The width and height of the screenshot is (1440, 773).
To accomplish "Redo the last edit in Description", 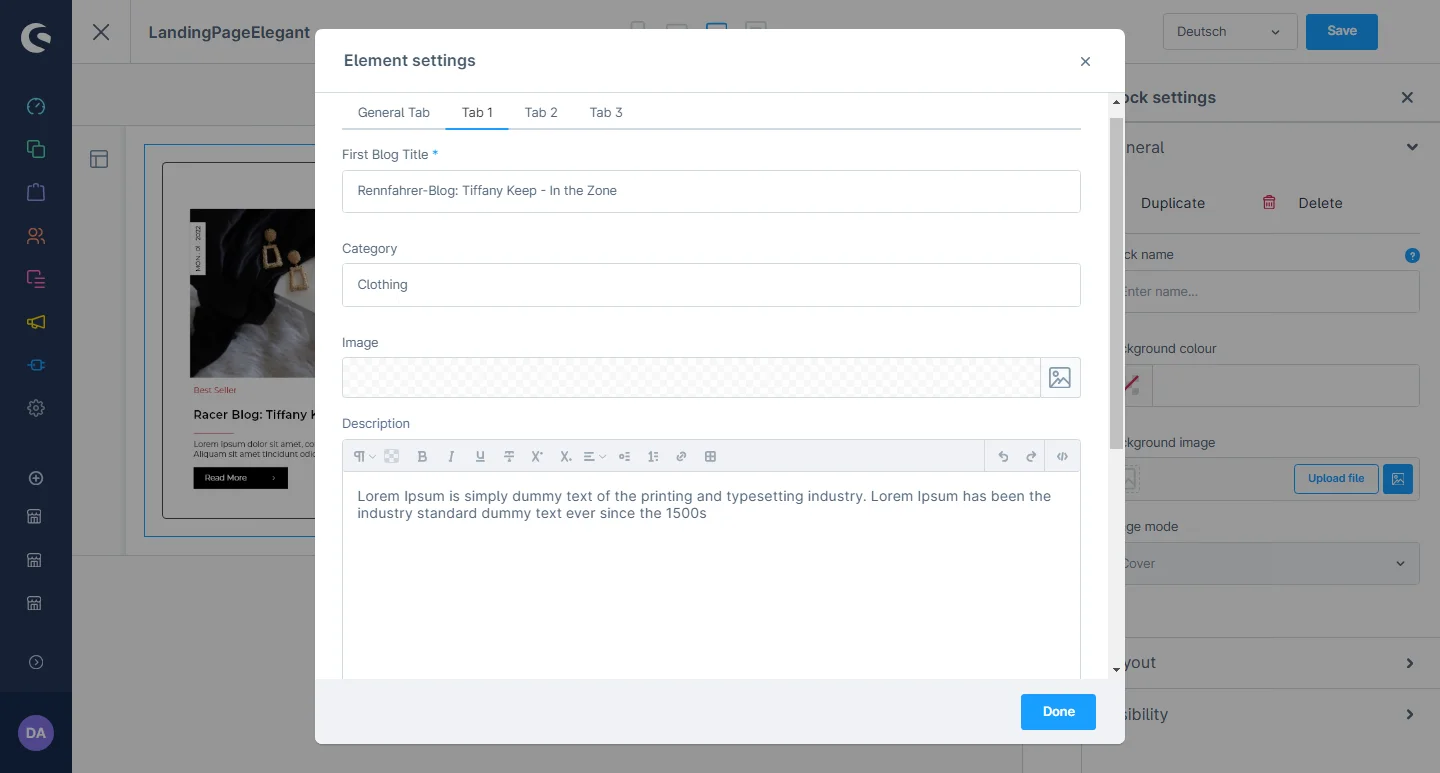I will click(1031, 457).
